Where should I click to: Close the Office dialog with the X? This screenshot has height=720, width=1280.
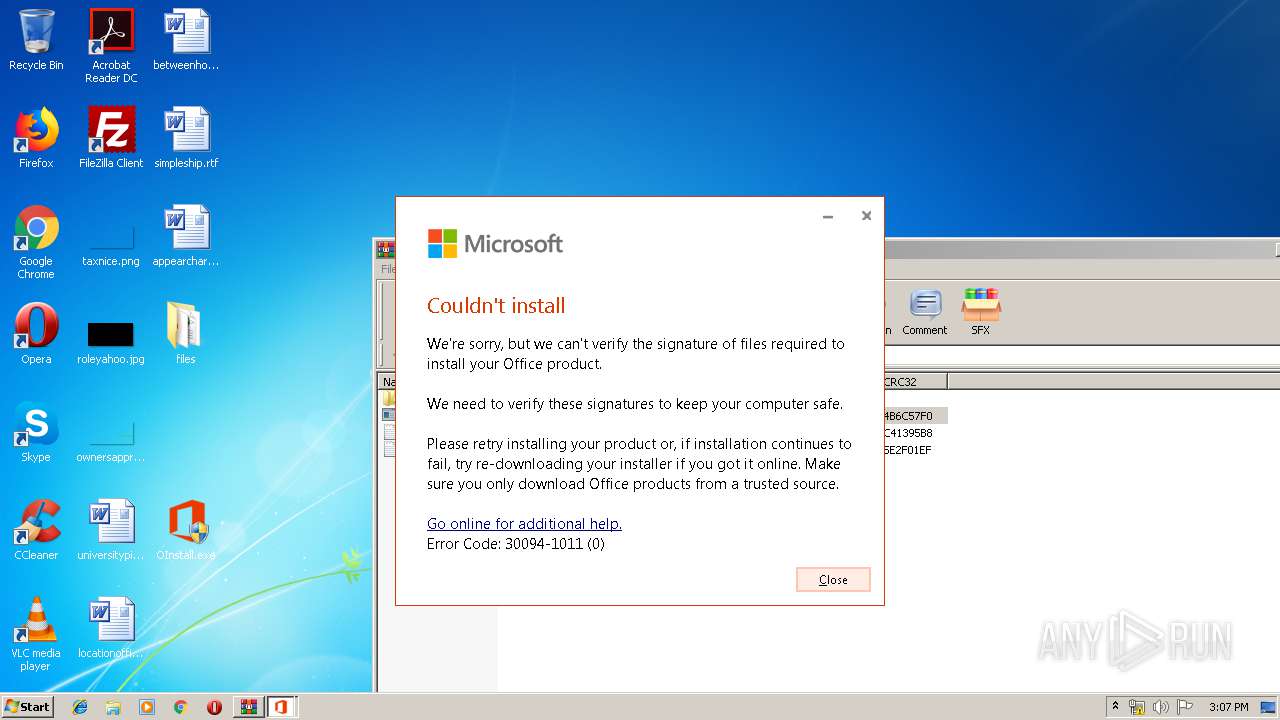tap(866, 216)
